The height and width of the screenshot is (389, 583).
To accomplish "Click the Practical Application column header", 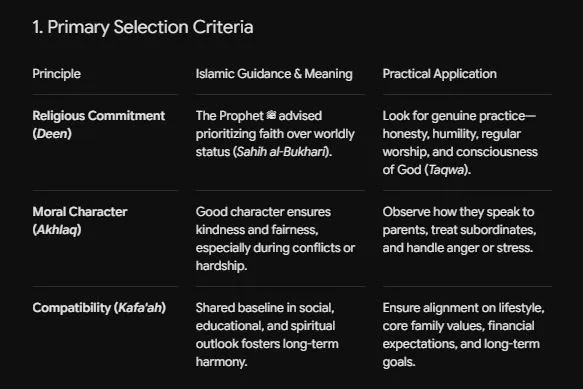I will pyautogui.click(x=439, y=74).
